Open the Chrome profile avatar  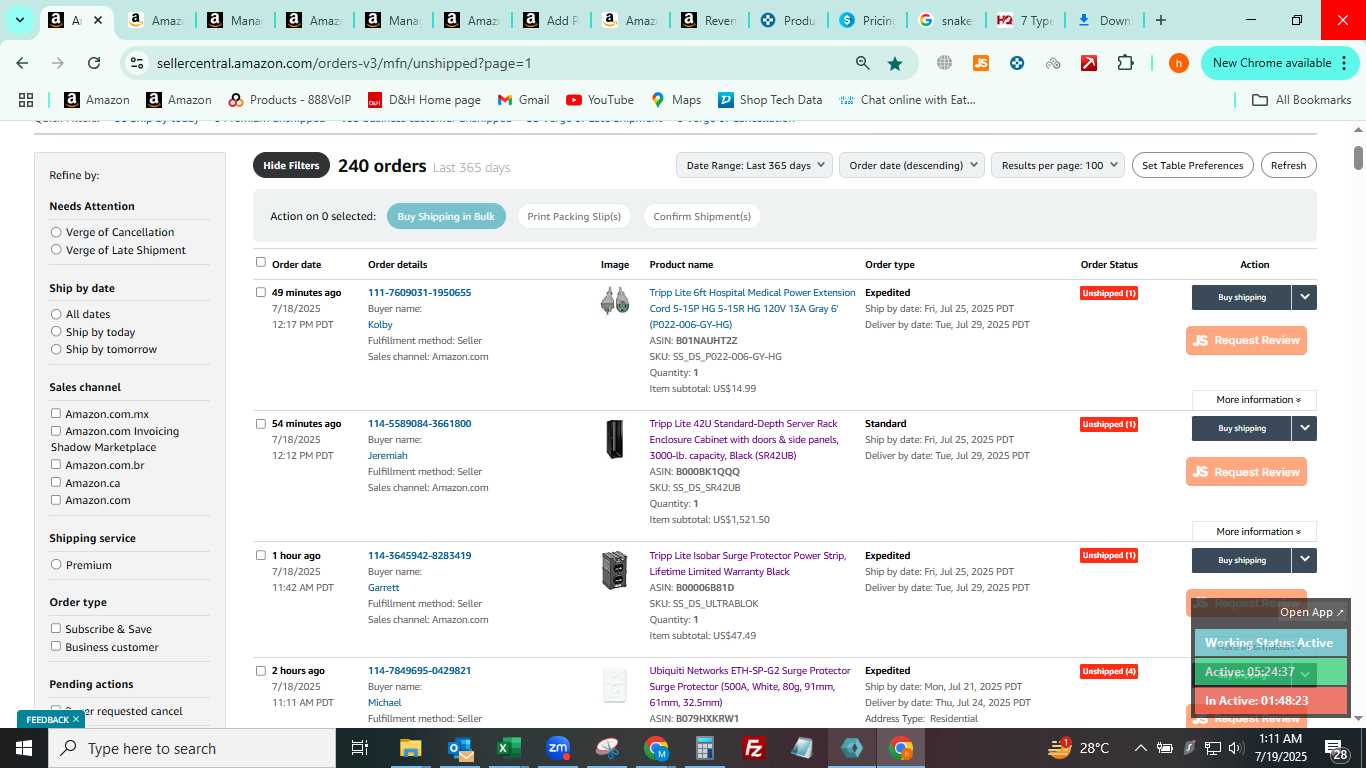tap(1179, 63)
